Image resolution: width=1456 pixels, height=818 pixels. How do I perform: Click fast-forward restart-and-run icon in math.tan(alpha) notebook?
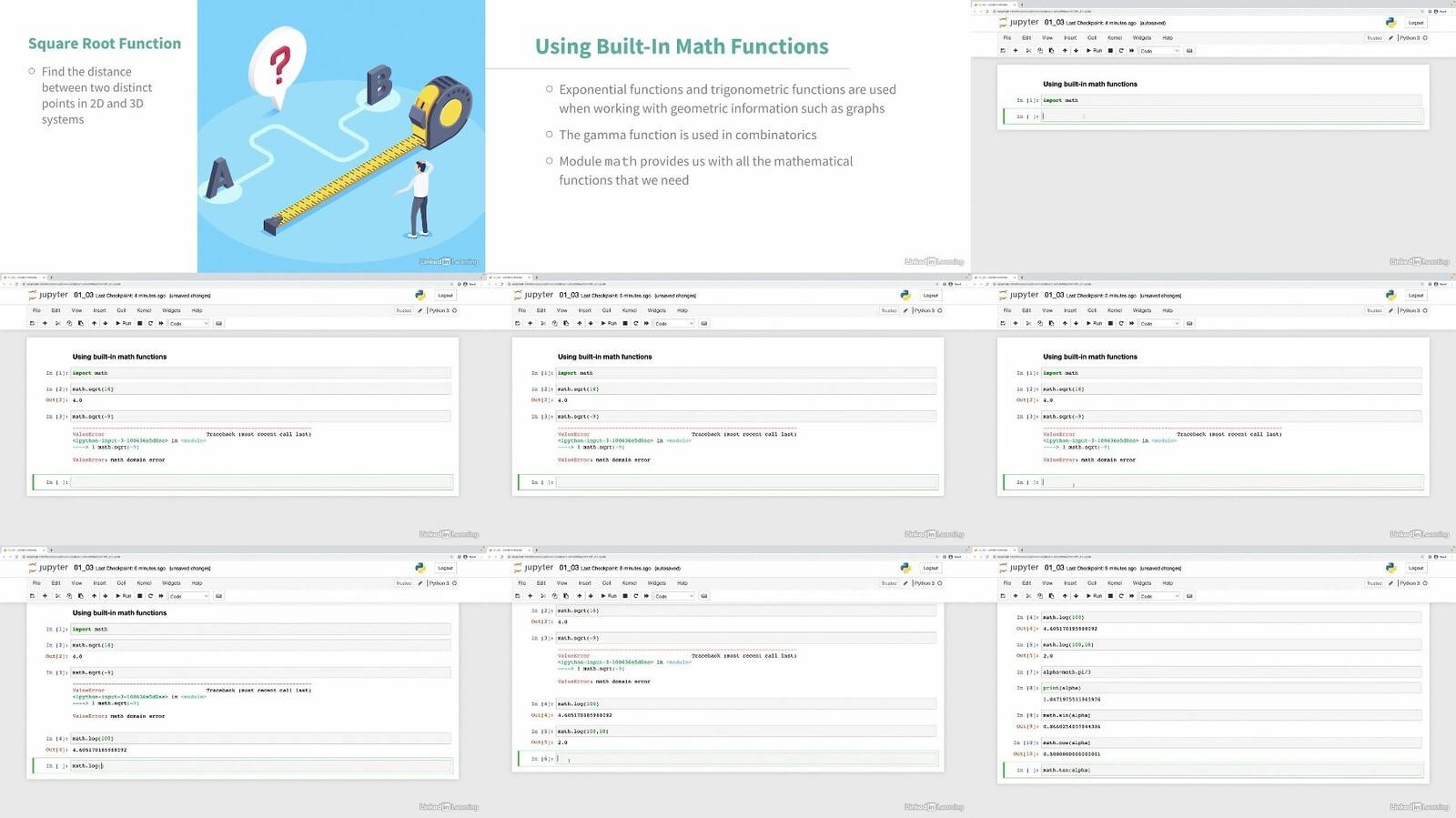pyautogui.click(x=1131, y=596)
